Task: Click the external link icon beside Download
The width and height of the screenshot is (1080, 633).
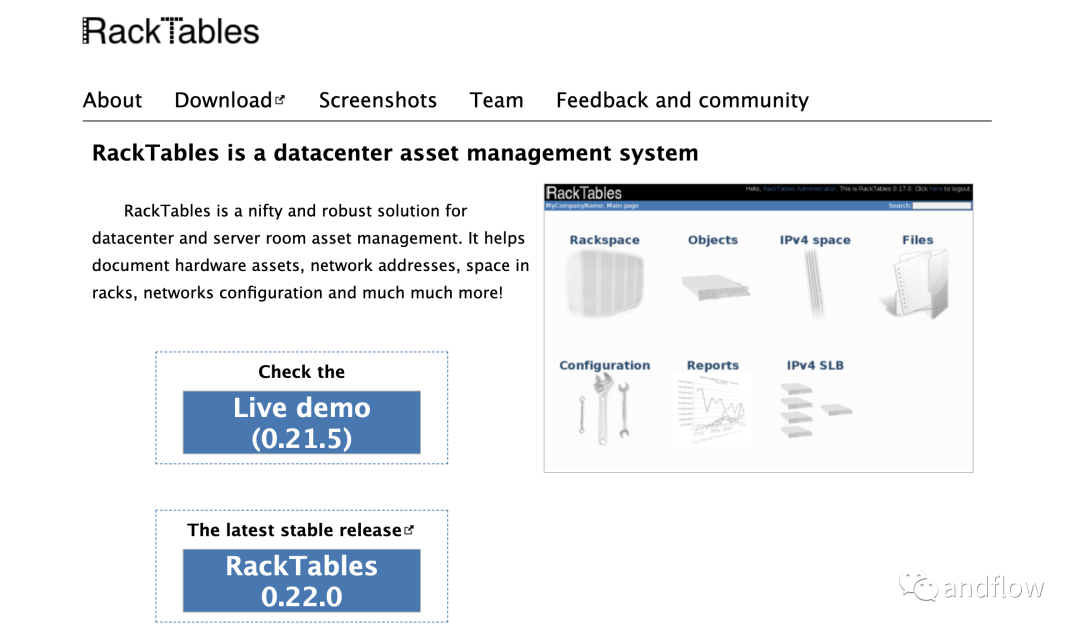Action: [x=280, y=99]
